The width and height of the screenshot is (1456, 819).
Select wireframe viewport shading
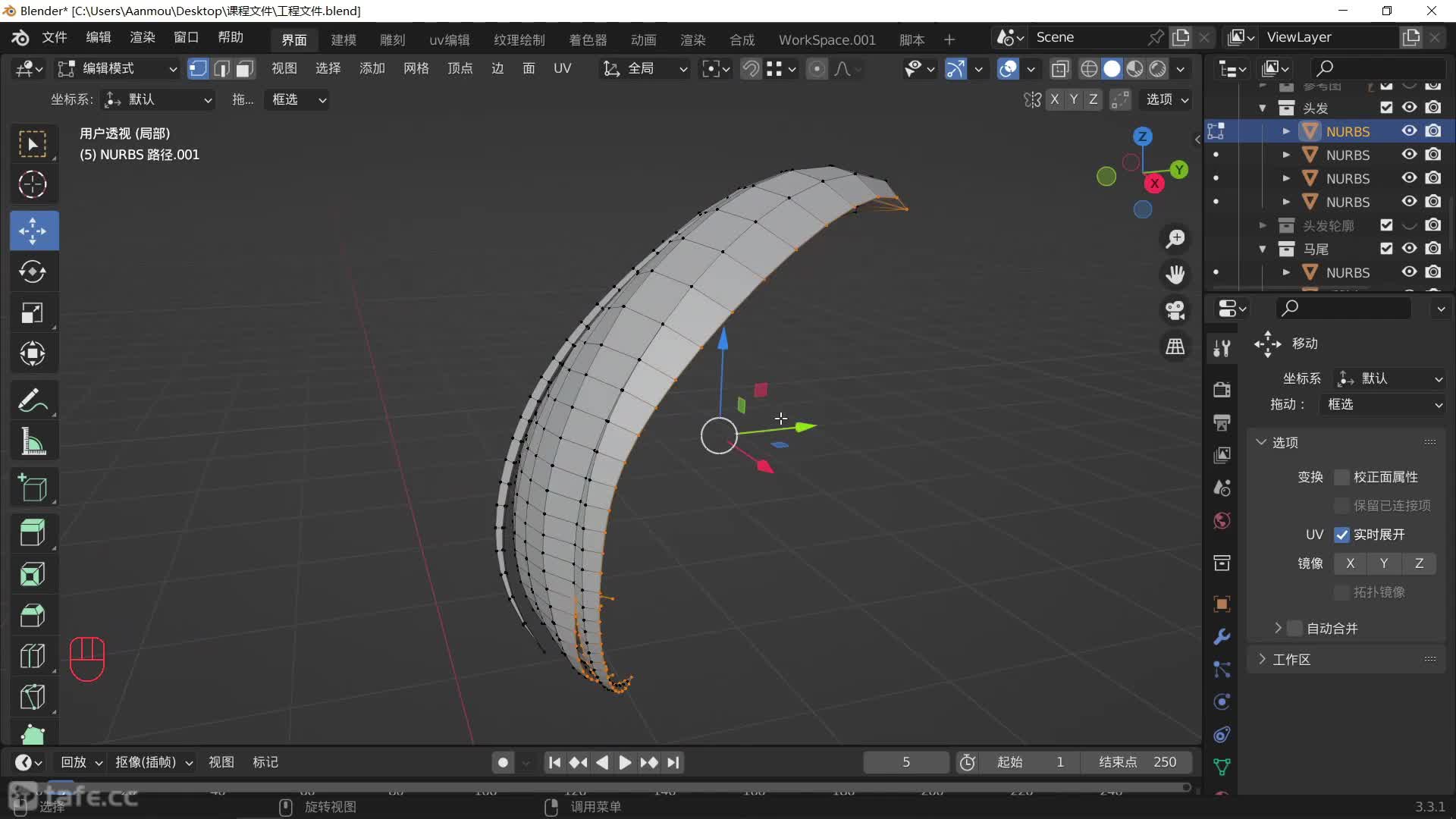[x=1089, y=69]
